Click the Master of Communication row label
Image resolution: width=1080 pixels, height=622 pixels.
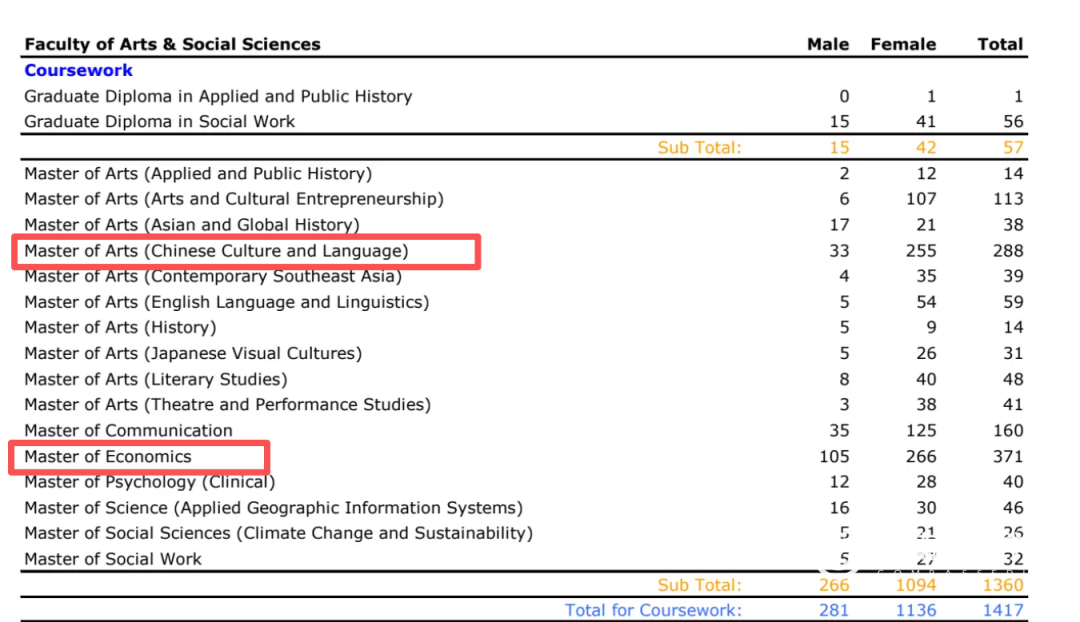(128, 431)
